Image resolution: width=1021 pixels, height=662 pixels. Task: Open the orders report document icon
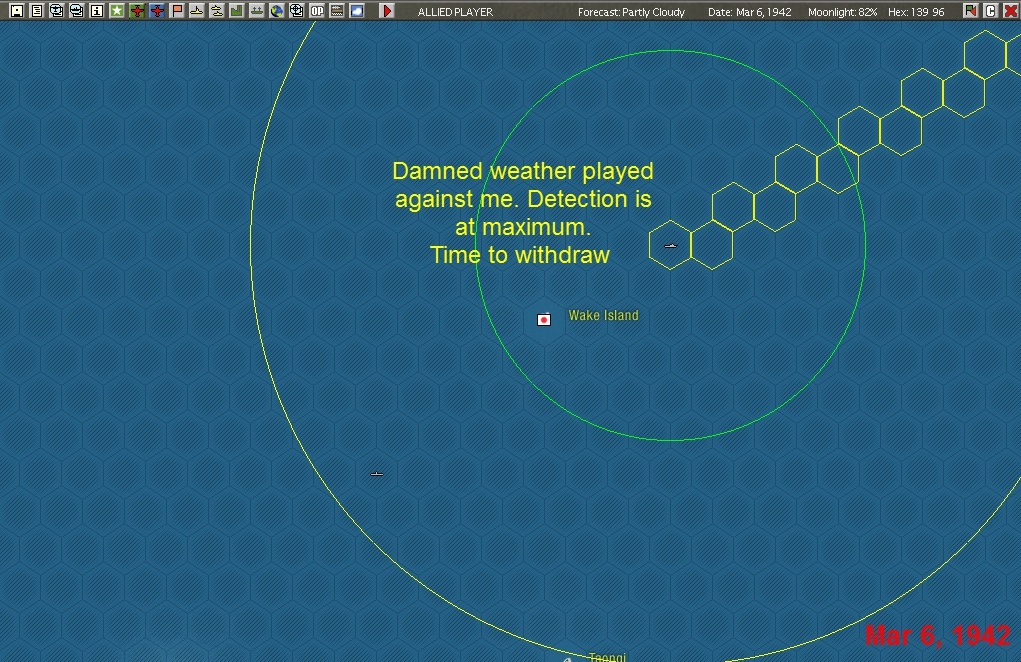(x=37, y=12)
